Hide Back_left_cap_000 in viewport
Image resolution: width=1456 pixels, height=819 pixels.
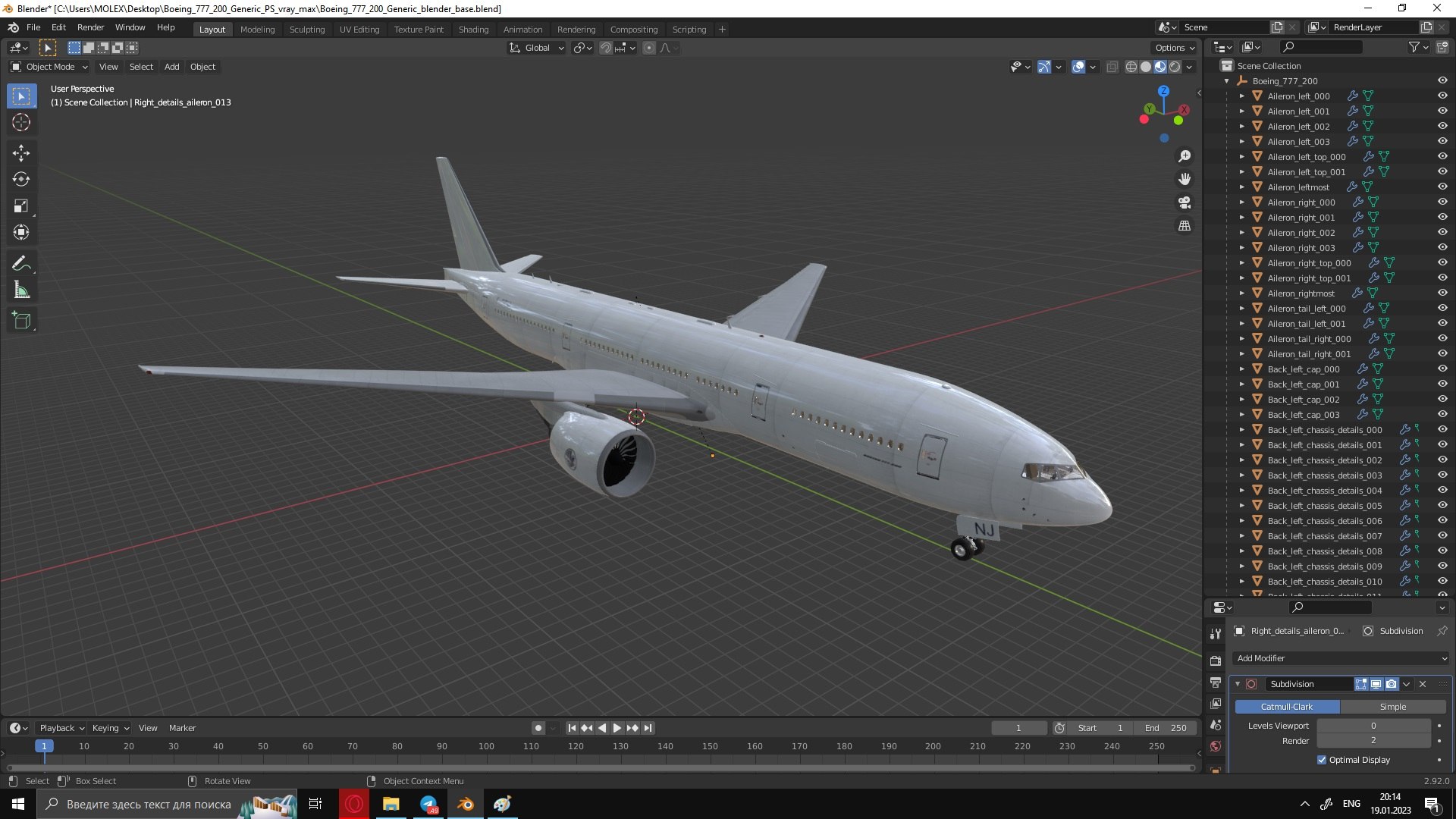click(1442, 369)
